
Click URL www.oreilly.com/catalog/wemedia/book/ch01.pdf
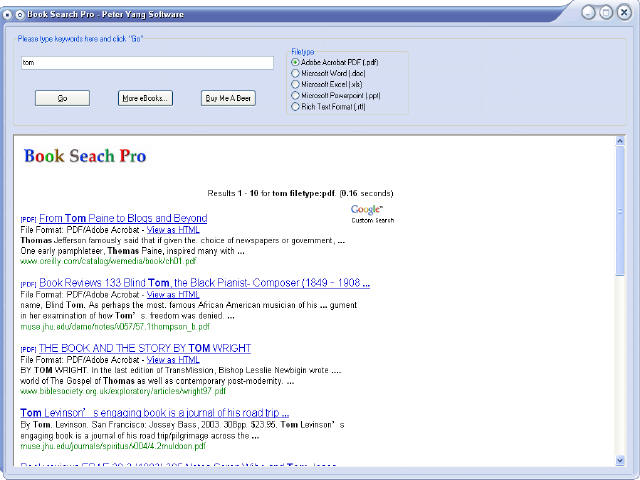point(109,261)
